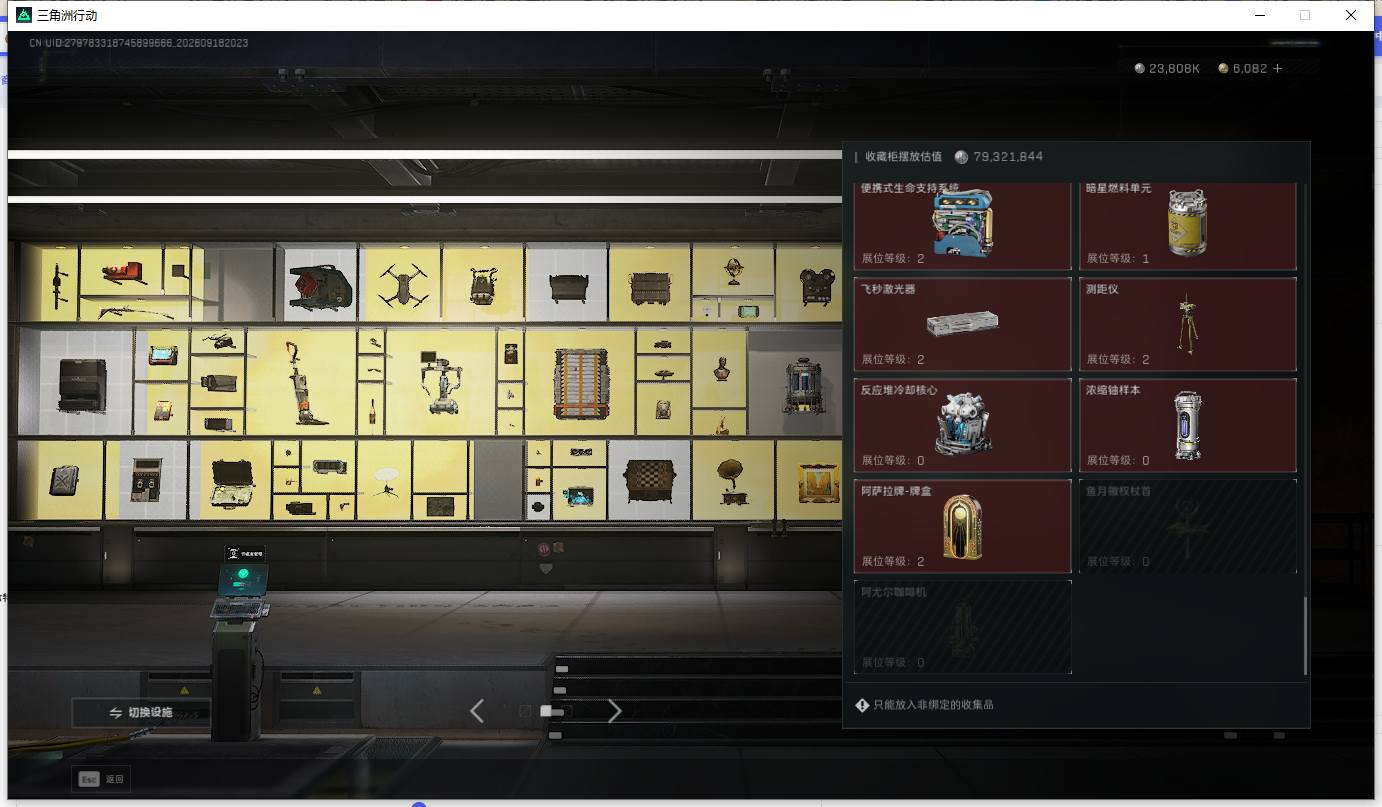
Task: Select the open equipment case
Action: pyautogui.click(x=232, y=484)
